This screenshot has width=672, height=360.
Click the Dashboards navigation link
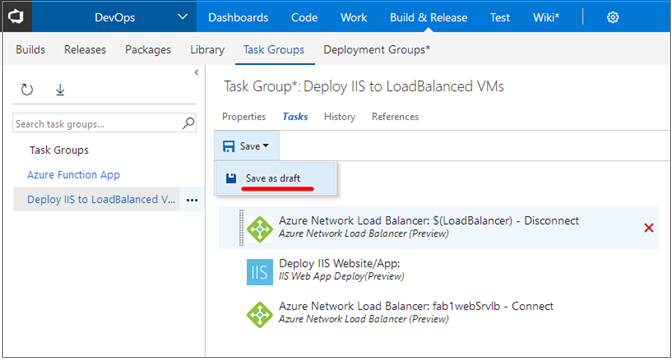click(238, 18)
